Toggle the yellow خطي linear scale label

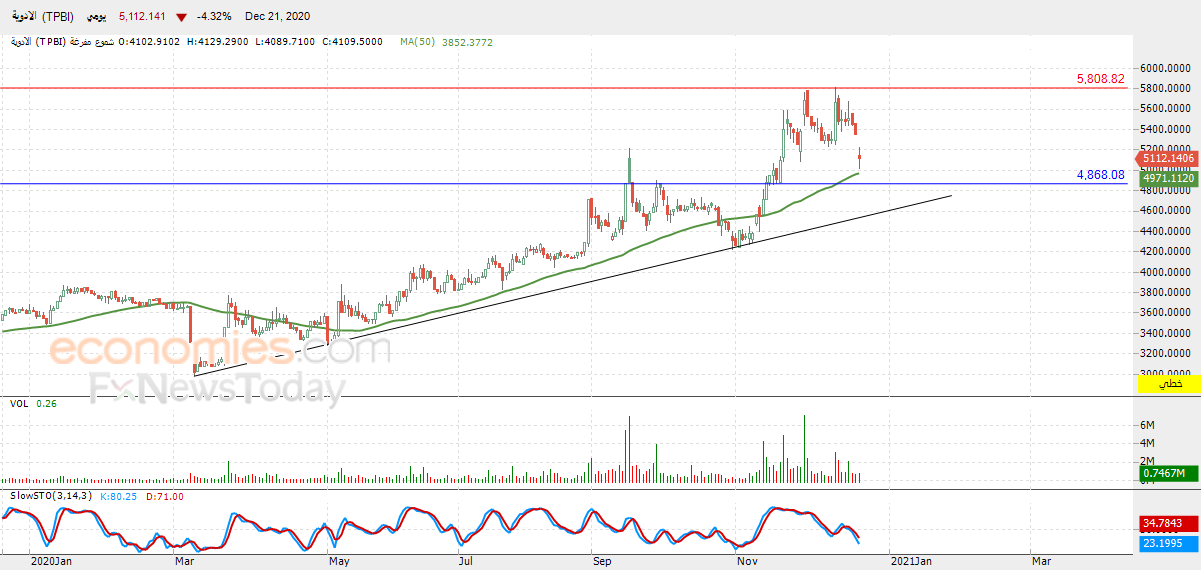click(x=1168, y=384)
